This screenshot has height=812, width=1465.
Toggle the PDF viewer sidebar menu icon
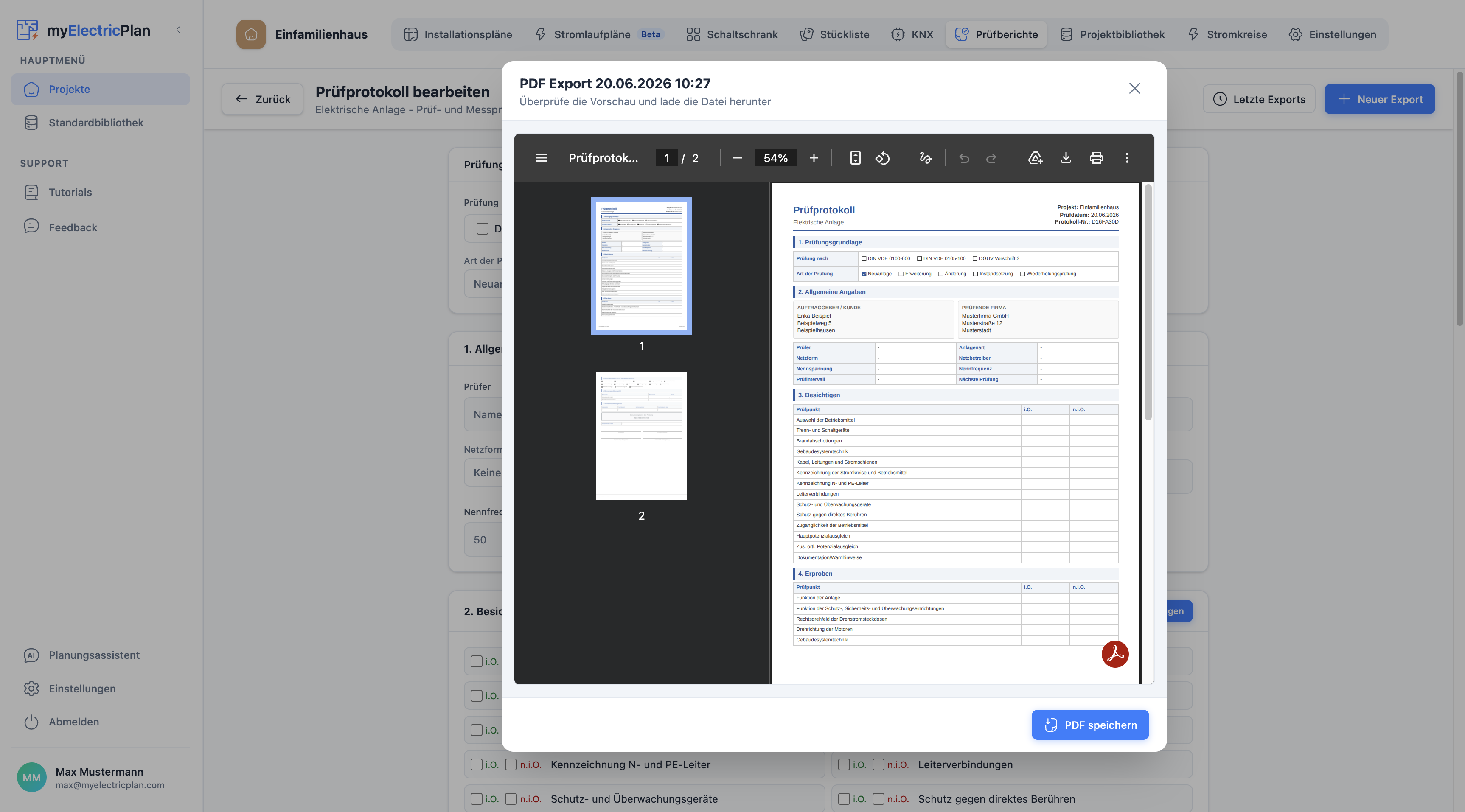(541, 158)
